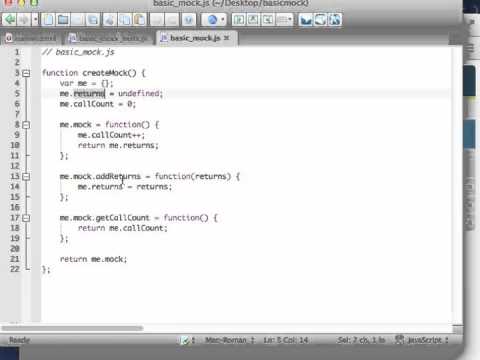480x360 pixels.
Task: Collapse the addReturns fold marker at line 13
Action: click(26, 176)
